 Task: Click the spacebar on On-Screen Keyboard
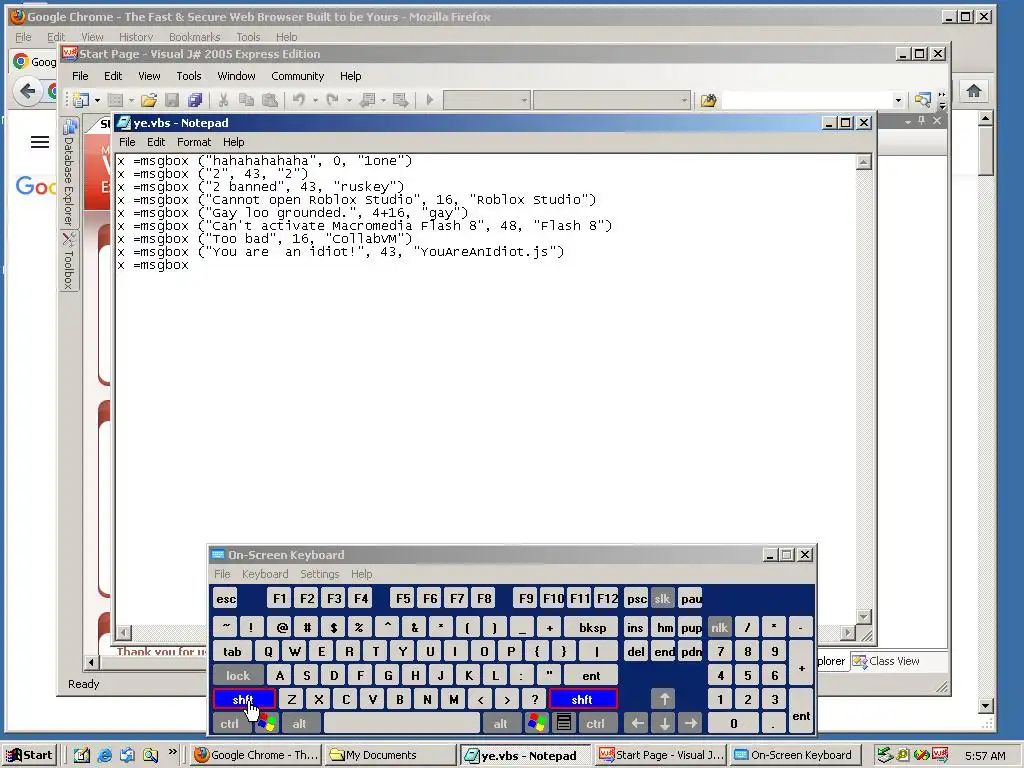pos(402,724)
